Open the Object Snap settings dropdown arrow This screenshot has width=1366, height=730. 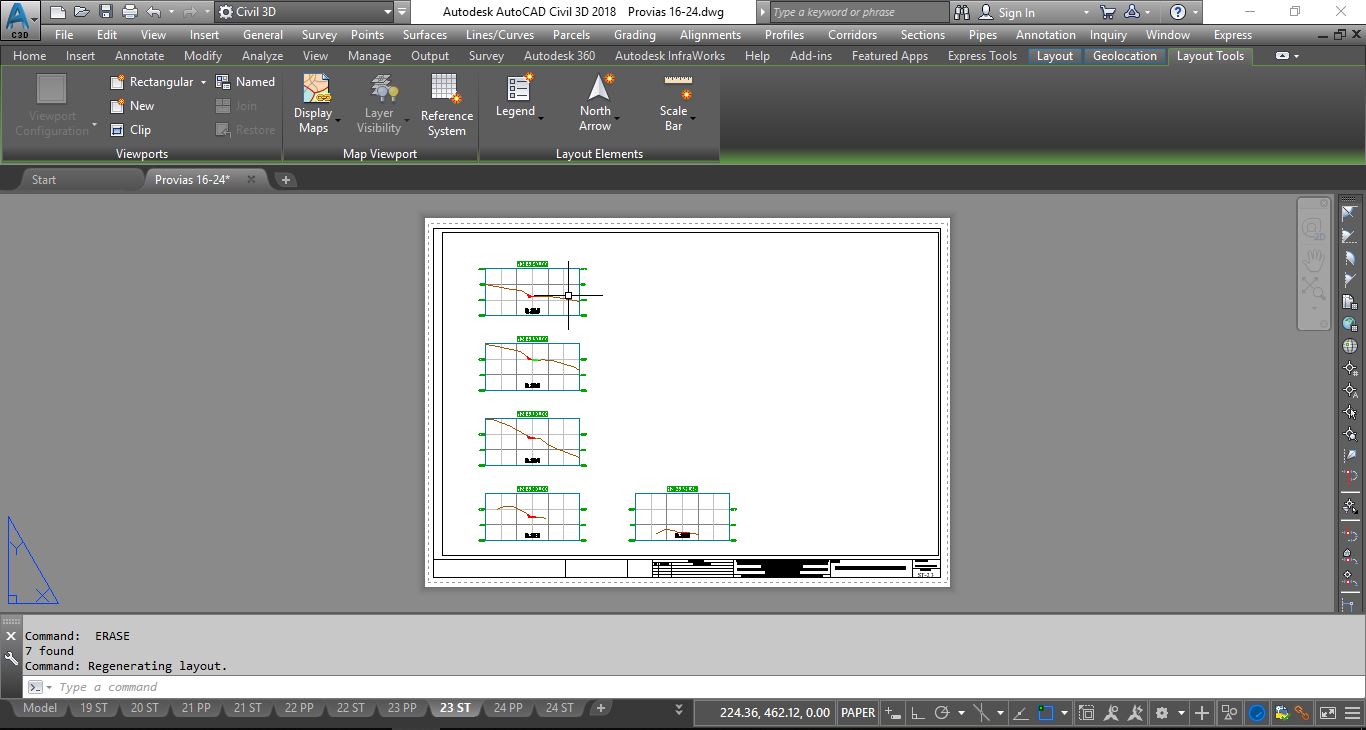[x=1064, y=713]
